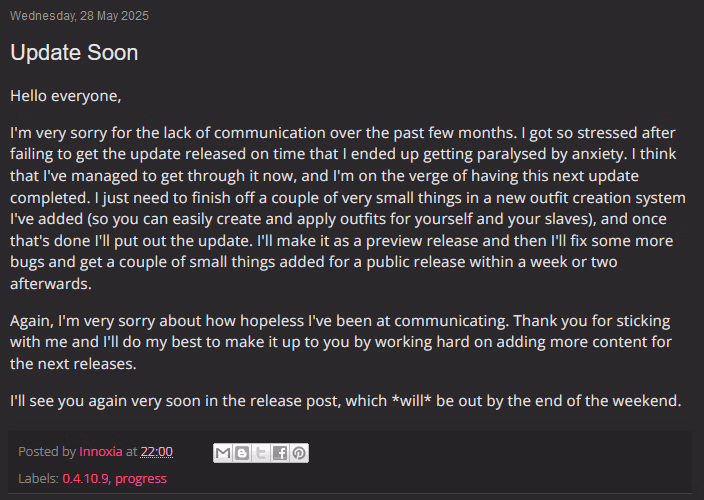The width and height of the screenshot is (704, 500).
Task: Click paragraph starting Again, I'm very sorry
Action: click(341, 342)
